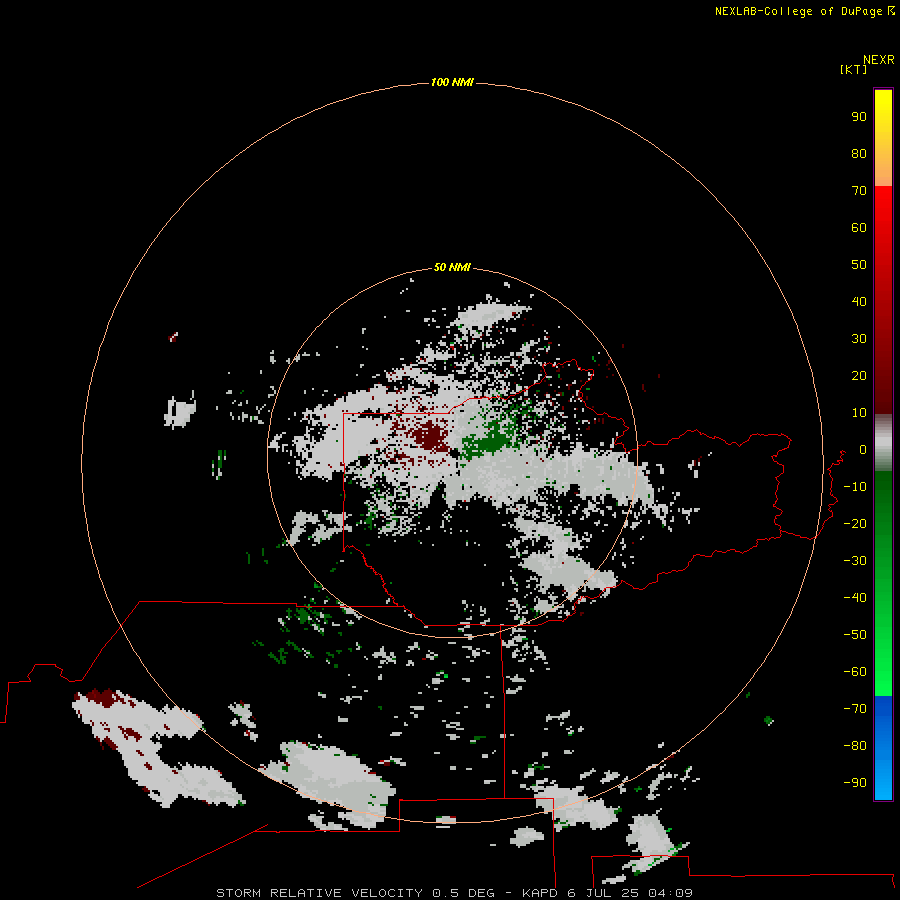This screenshot has height=900, width=900.
Task: Click the positive 90 knot scale value
Action: click(859, 117)
